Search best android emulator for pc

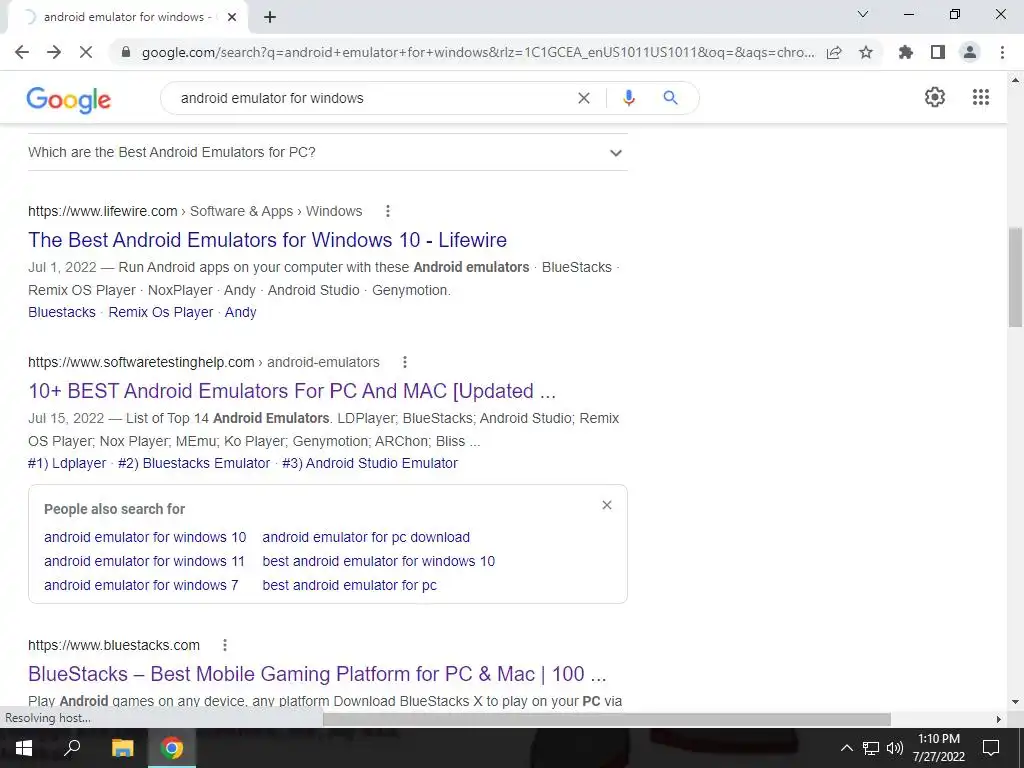coord(349,585)
